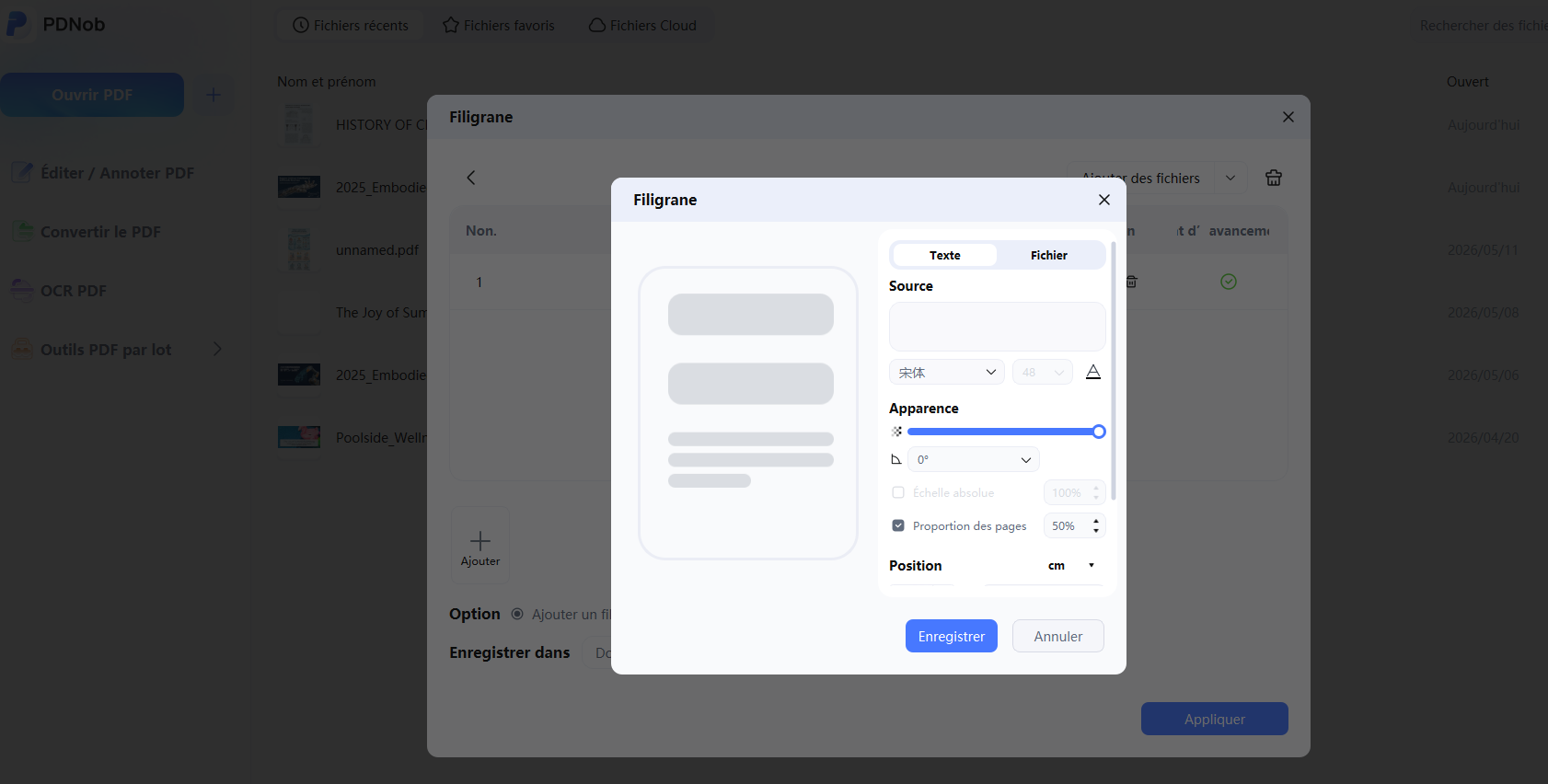Image resolution: width=1548 pixels, height=784 pixels.
Task: Click the Éditer / Annoter PDF pencil icon
Action: (x=22, y=172)
